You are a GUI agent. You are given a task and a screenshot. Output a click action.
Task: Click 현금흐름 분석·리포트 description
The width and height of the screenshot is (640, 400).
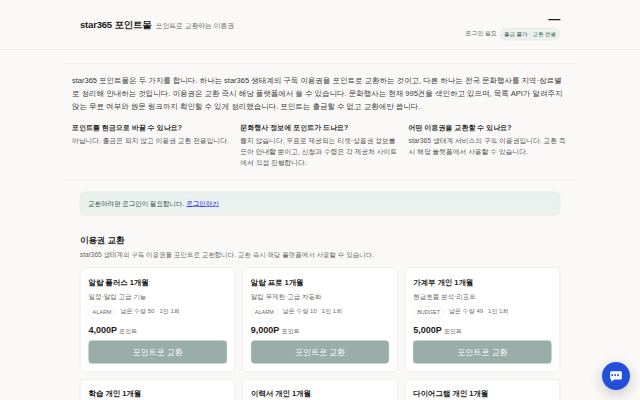[444, 297]
